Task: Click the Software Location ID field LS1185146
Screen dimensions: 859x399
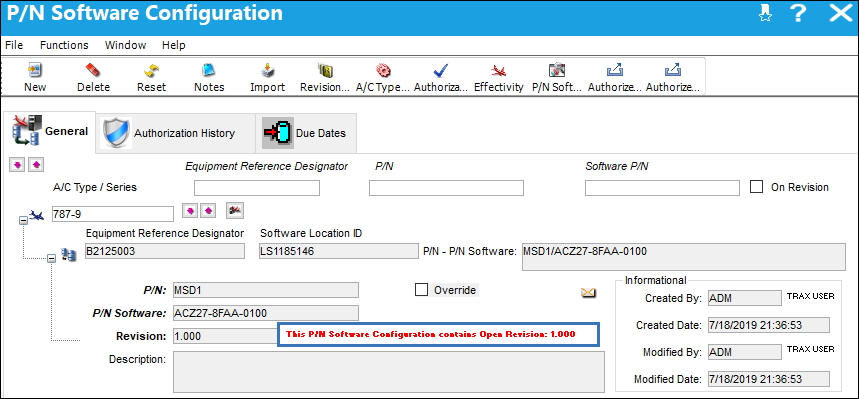Action: coord(339,251)
